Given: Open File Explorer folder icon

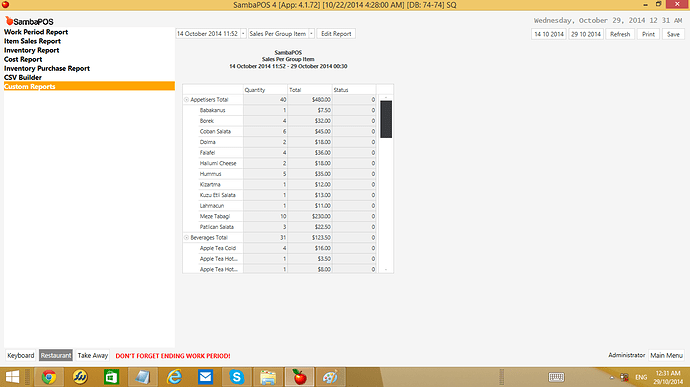Looking at the screenshot, I should tap(268, 377).
